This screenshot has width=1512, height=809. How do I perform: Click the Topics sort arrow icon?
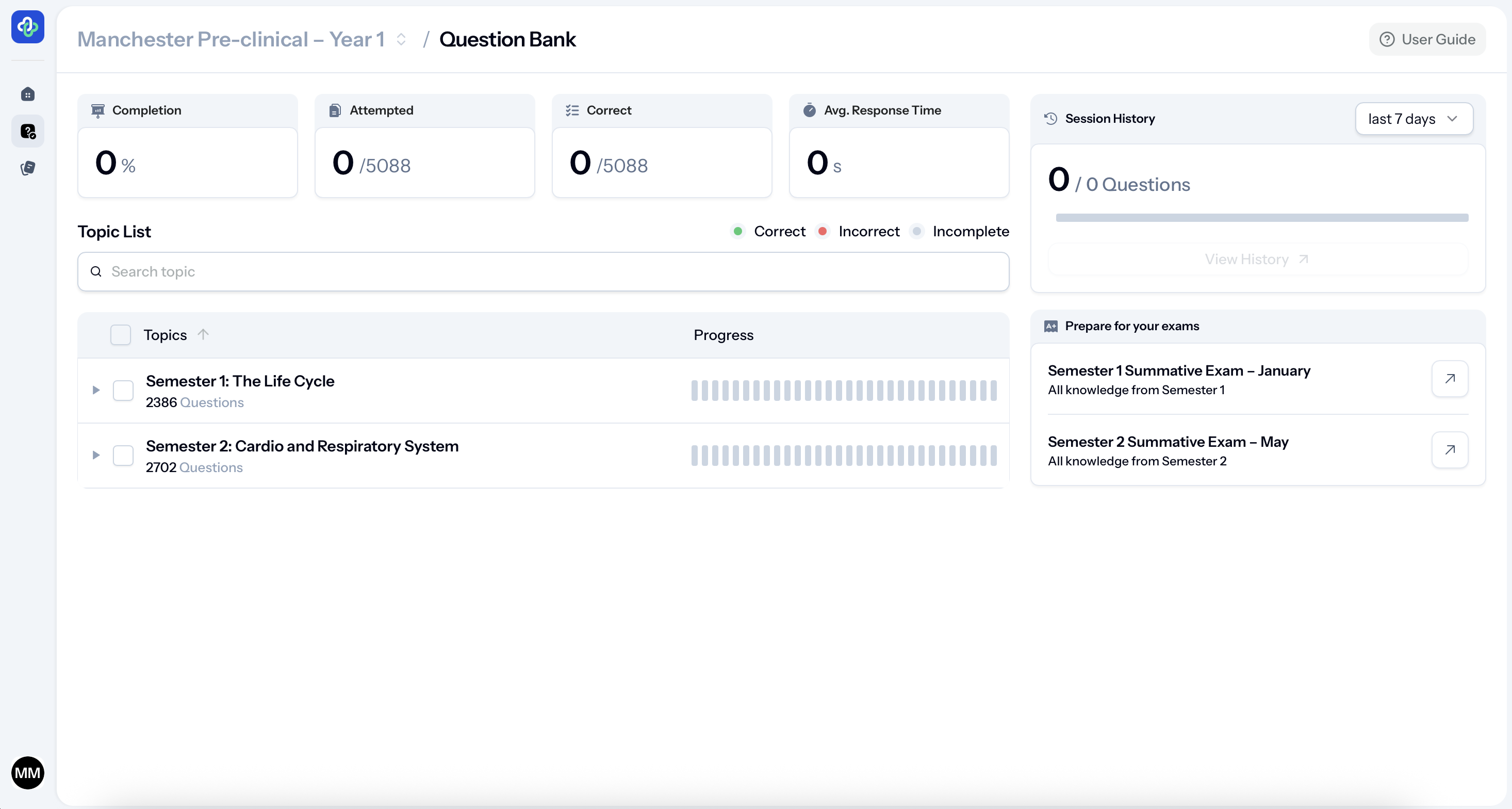[x=203, y=335]
